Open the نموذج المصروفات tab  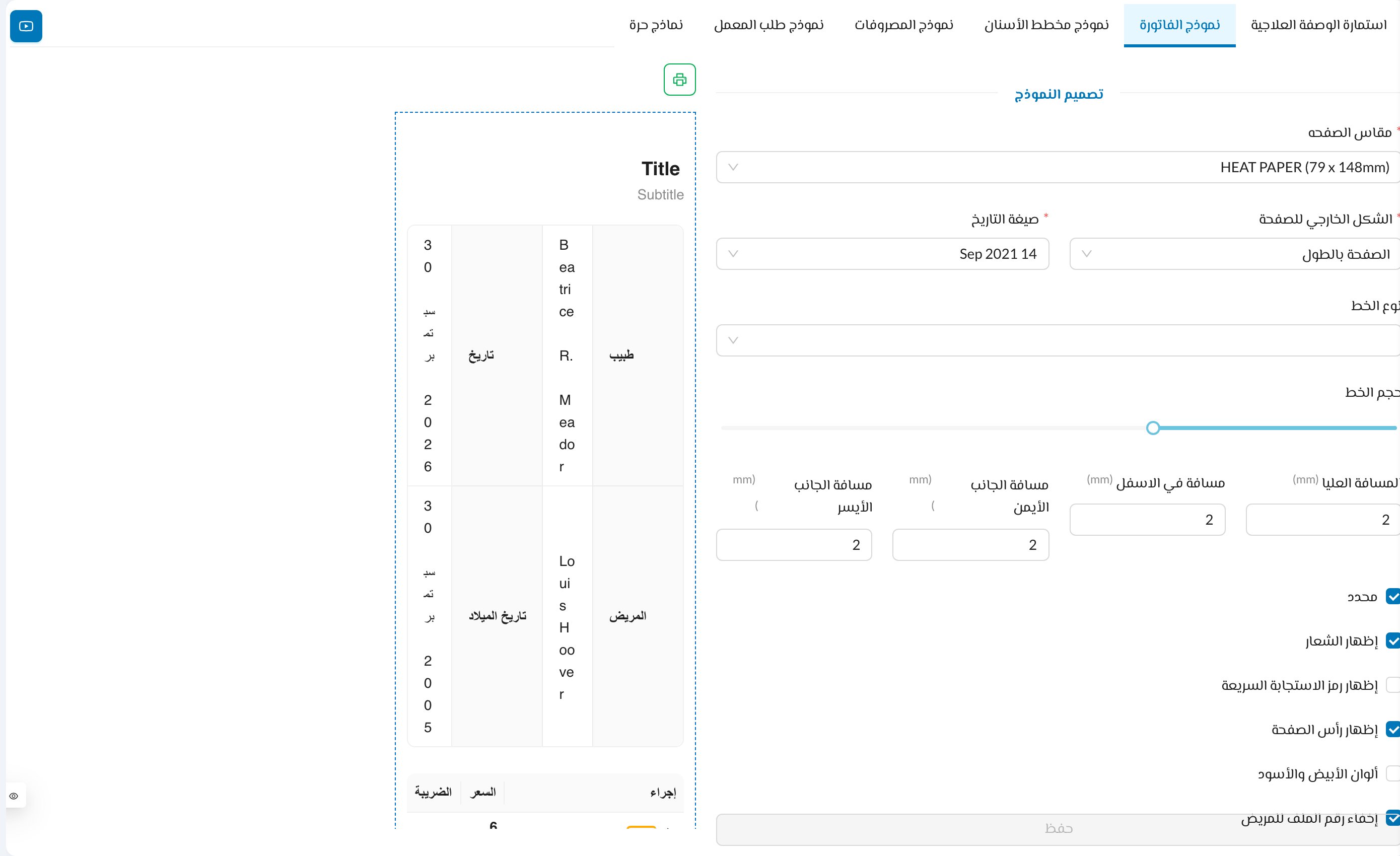coord(904,25)
